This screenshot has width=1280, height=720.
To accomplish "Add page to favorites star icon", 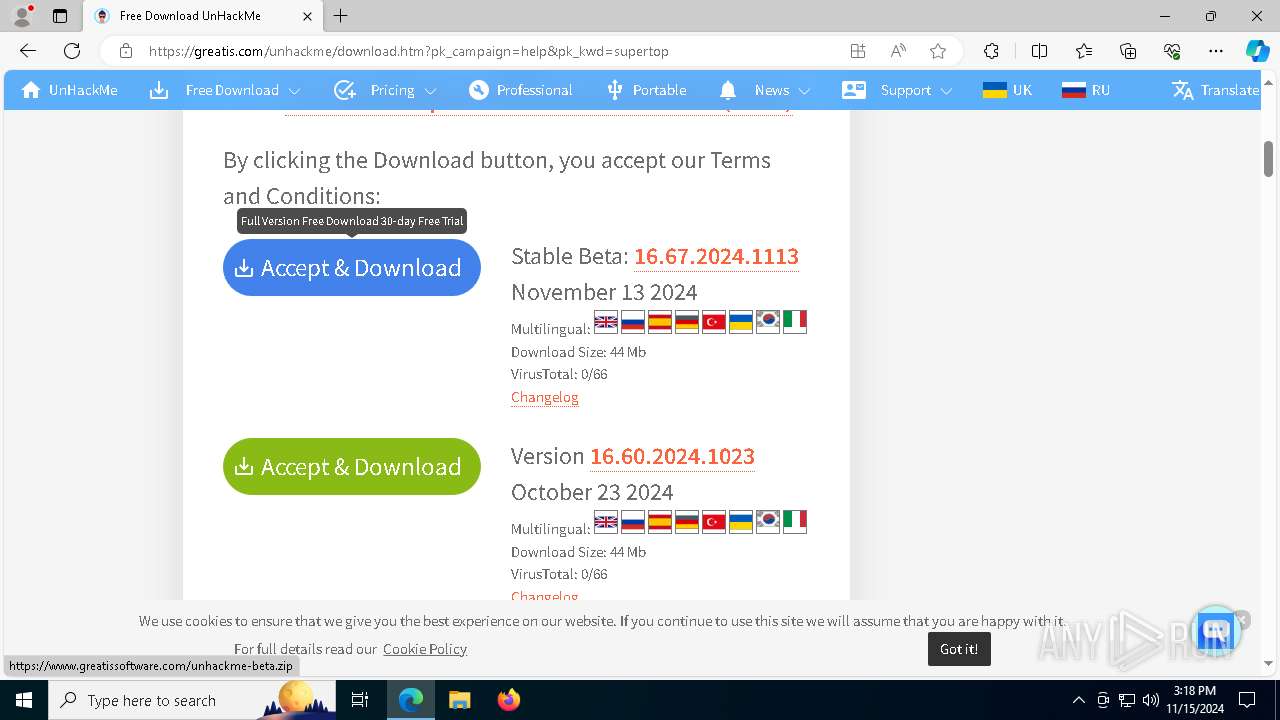I will [938, 51].
